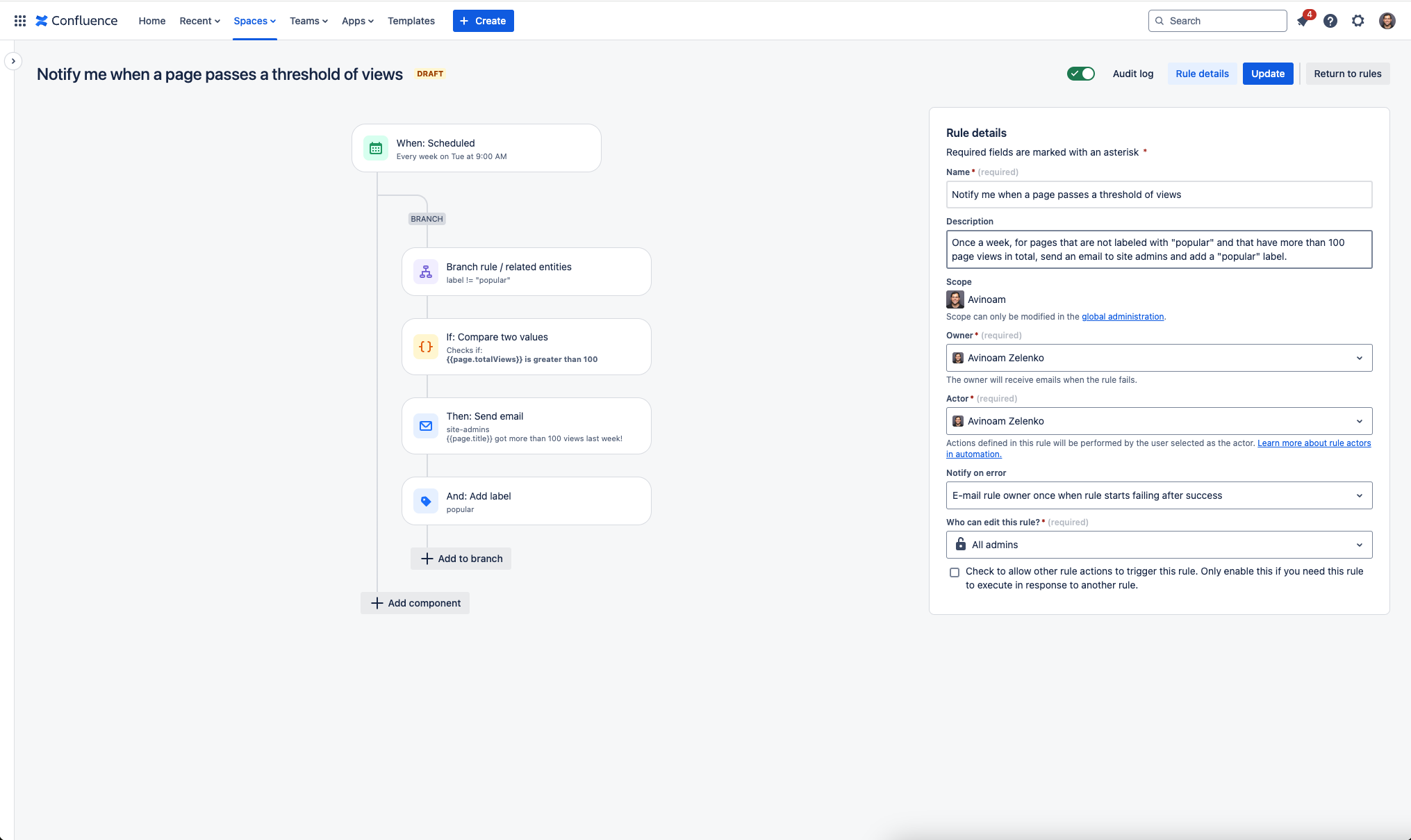This screenshot has height=840, width=1411.
Task: Open the Apps menu
Action: tap(357, 21)
